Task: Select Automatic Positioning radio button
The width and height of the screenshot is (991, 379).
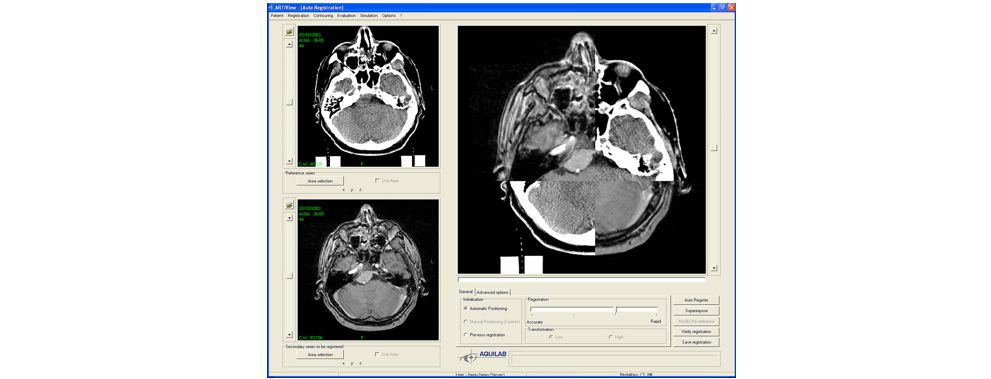Action: [466, 308]
